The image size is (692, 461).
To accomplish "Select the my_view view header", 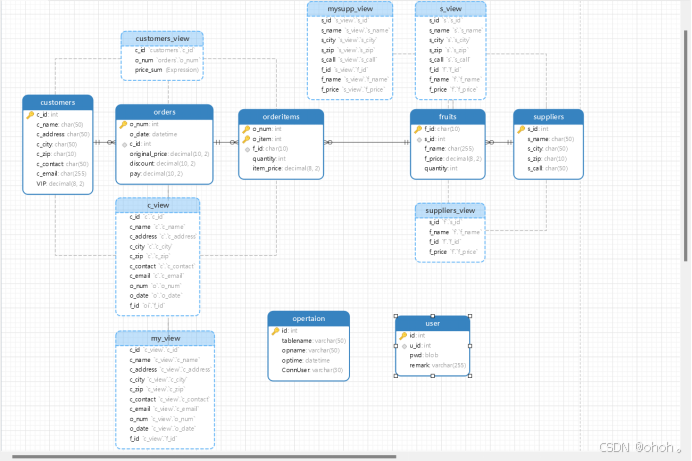I will [x=165, y=338].
